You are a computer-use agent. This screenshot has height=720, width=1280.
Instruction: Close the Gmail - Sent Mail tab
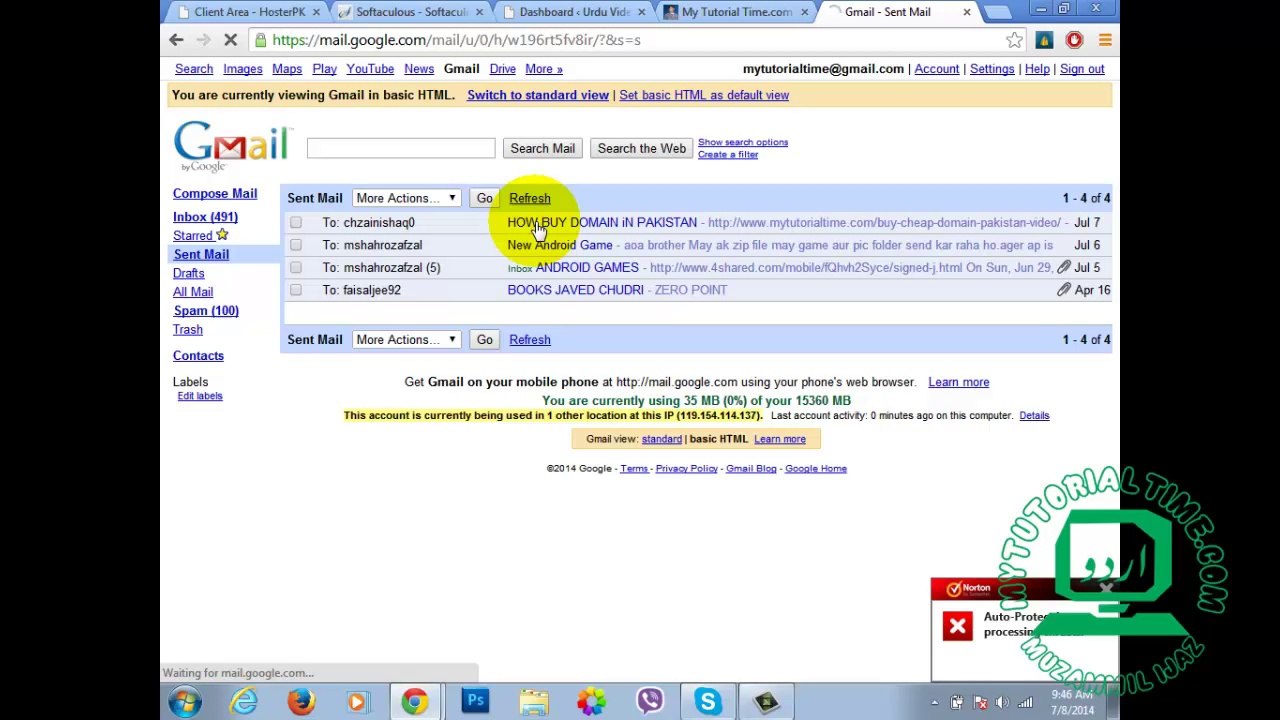967,12
